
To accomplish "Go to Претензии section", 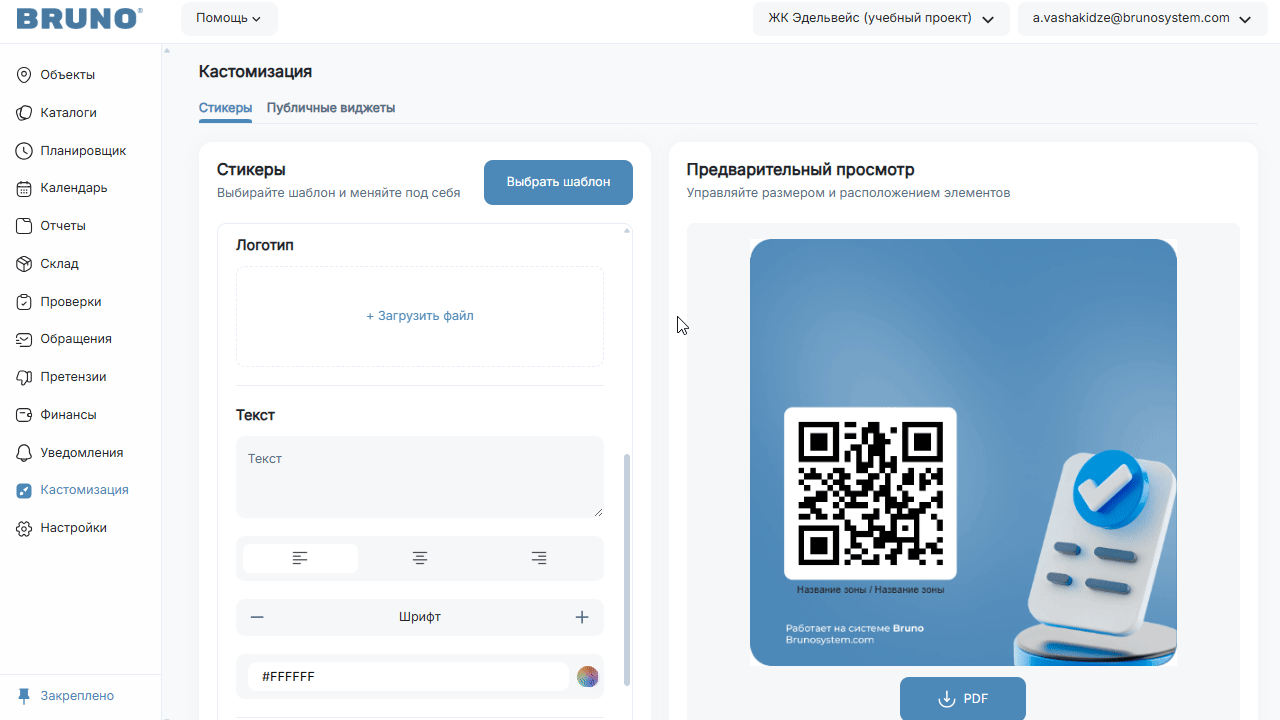I will [x=73, y=377].
